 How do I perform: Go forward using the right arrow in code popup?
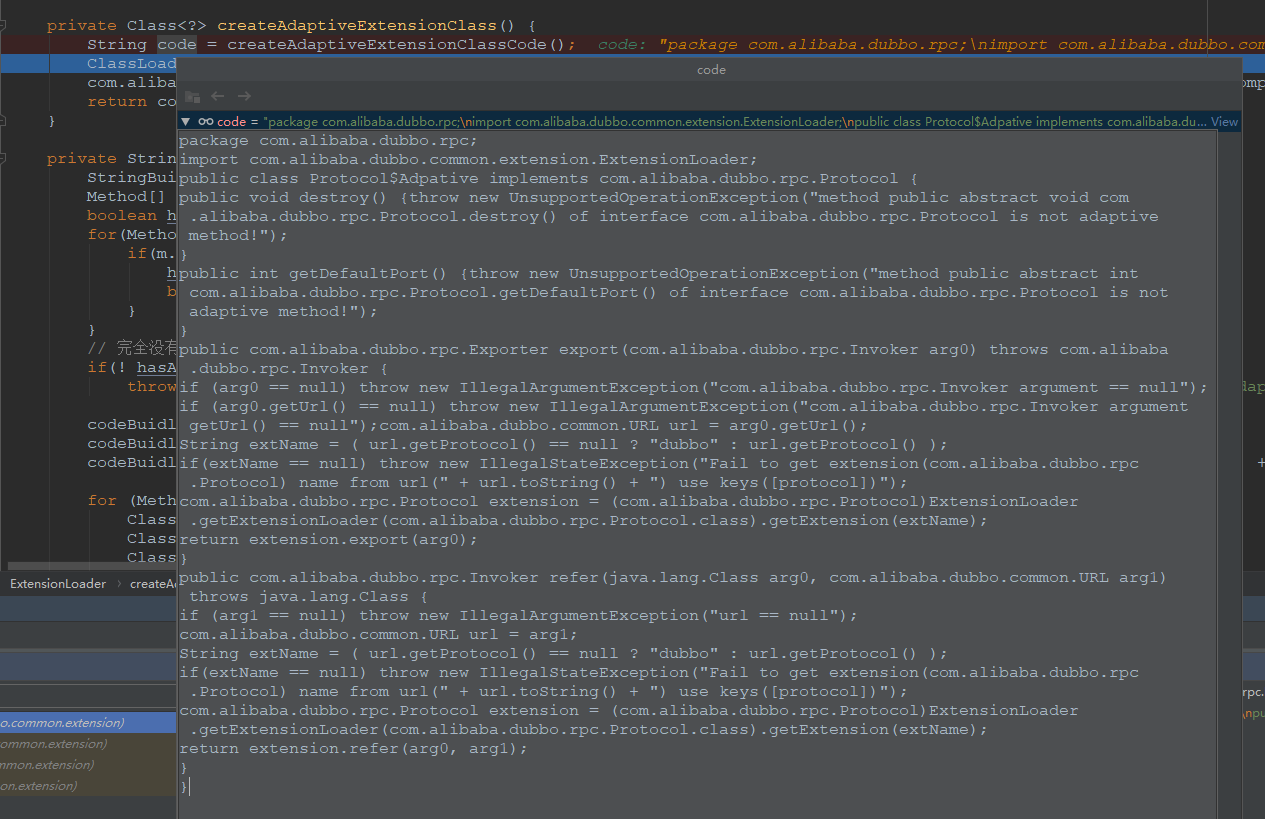pyautogui.click(x=244, y=96)
